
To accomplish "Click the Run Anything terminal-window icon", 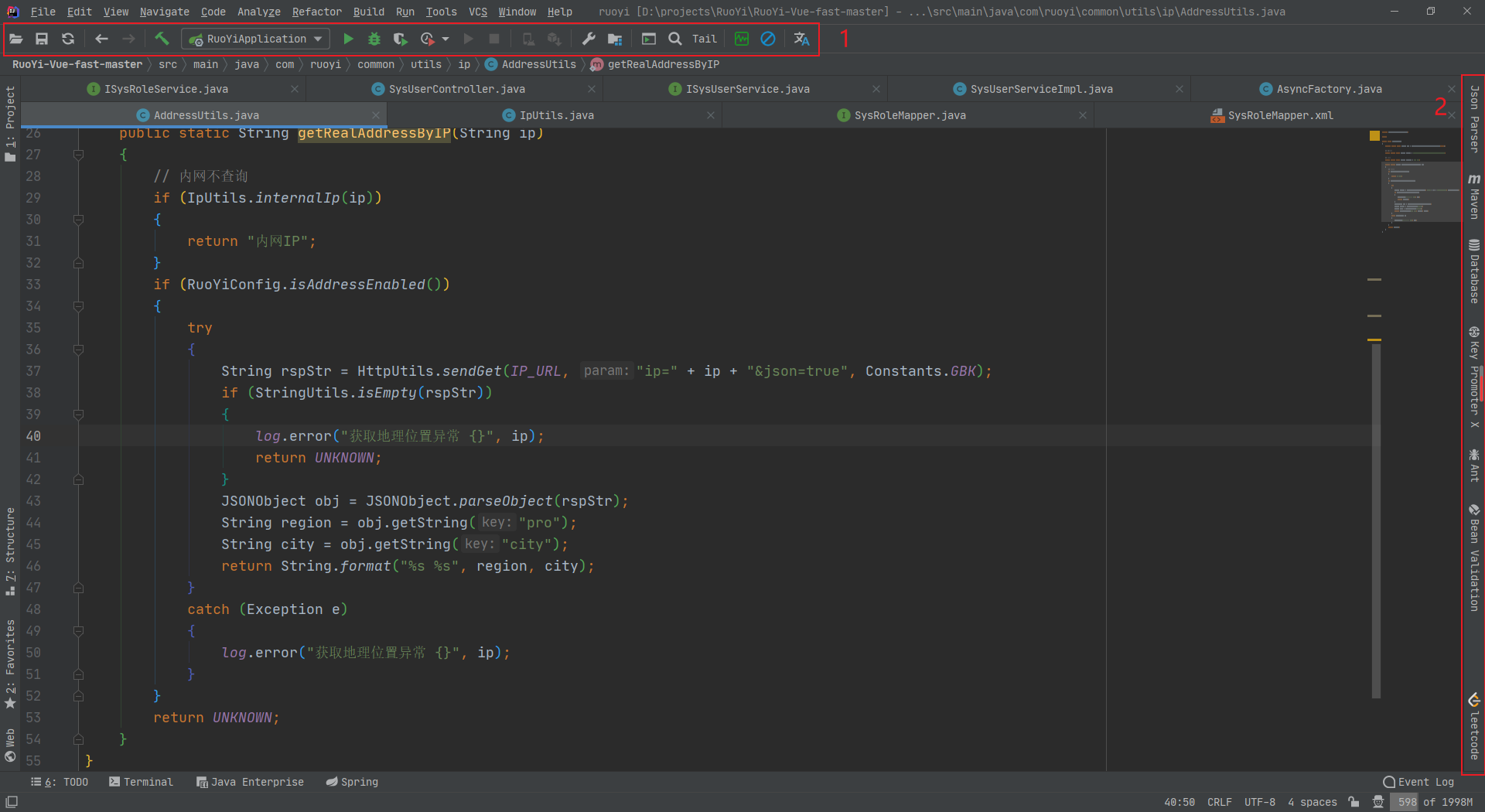I will pyautogui.click(x=649, y=39).
